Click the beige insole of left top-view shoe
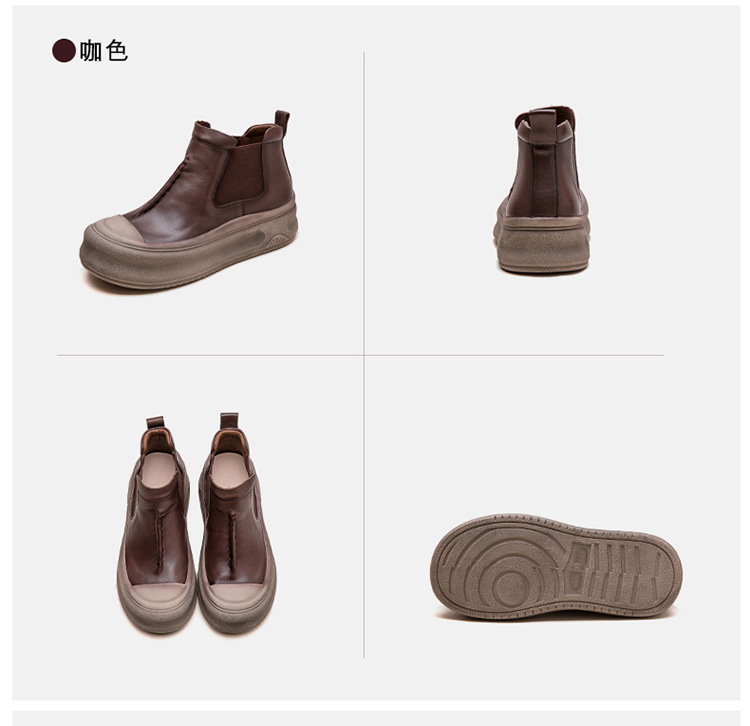 157,470
